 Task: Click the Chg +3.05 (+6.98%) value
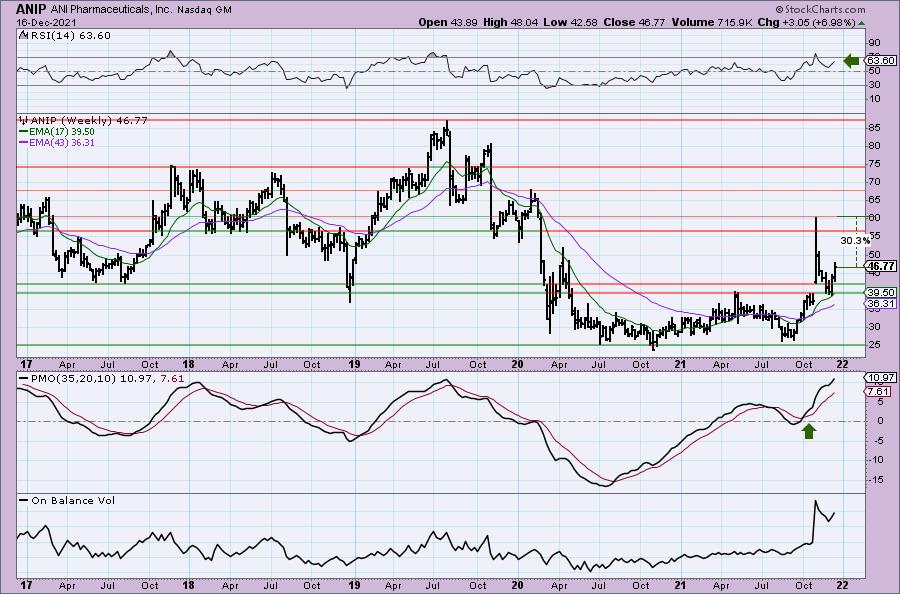pos(804,22)
